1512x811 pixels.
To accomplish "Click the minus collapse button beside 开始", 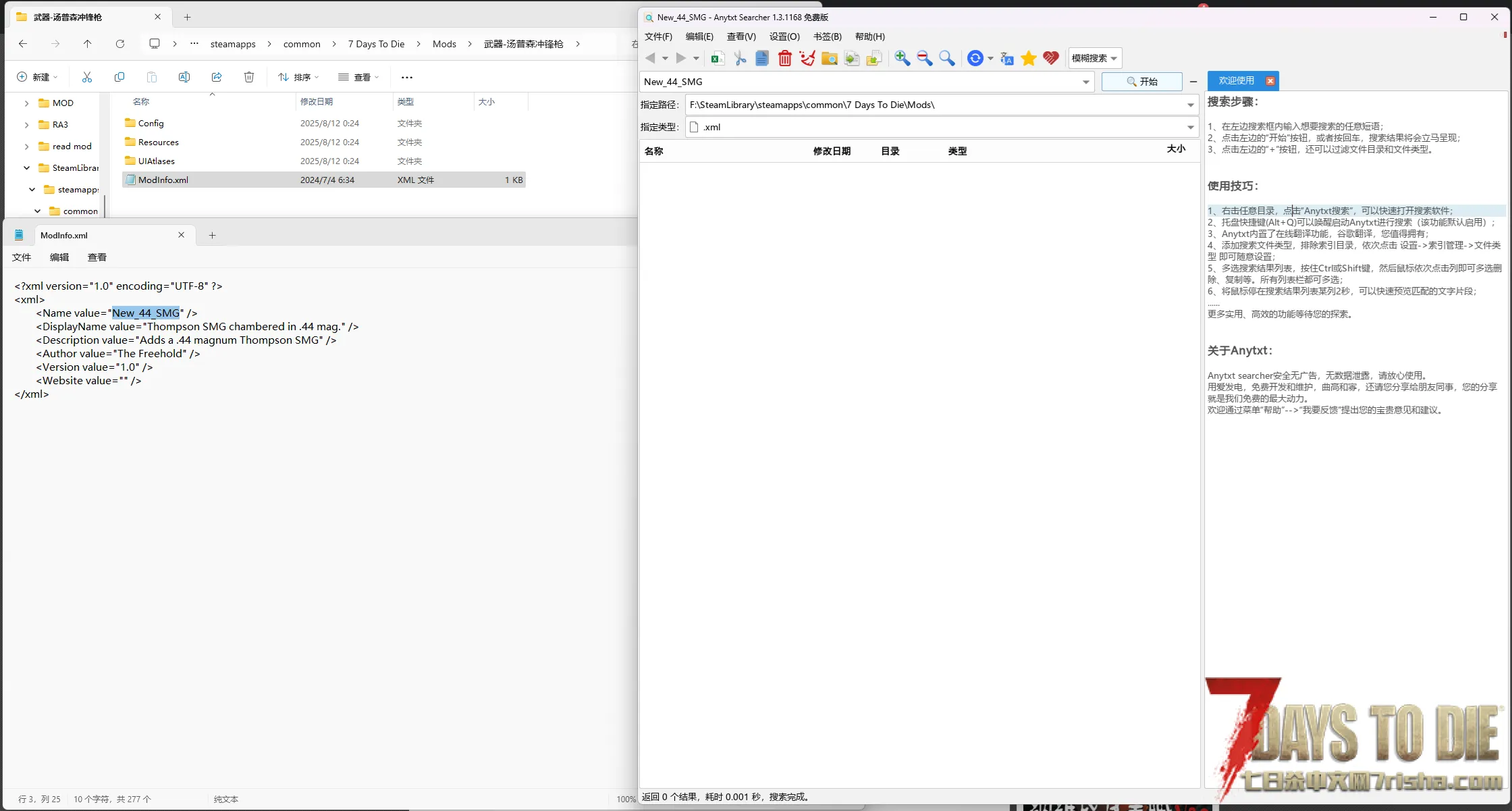I will coord(1193,82).
